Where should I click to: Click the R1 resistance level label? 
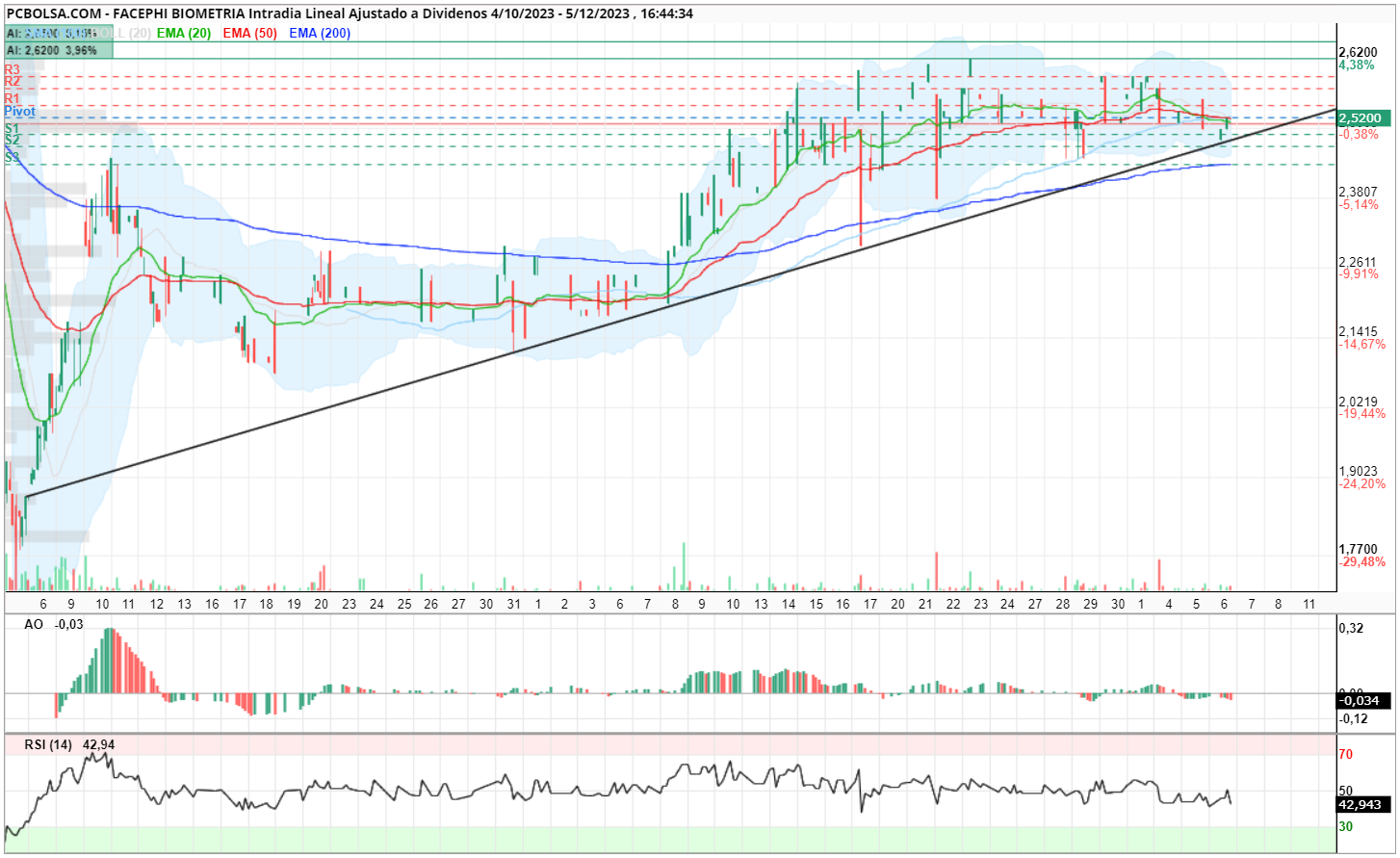point(13,99)
